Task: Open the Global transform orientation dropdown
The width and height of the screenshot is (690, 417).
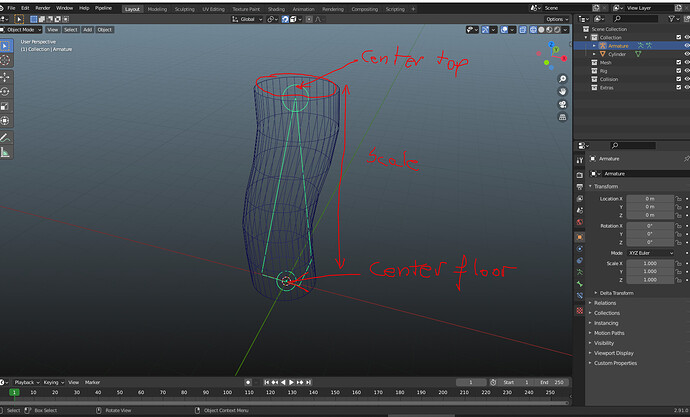Action: (247, 19)
